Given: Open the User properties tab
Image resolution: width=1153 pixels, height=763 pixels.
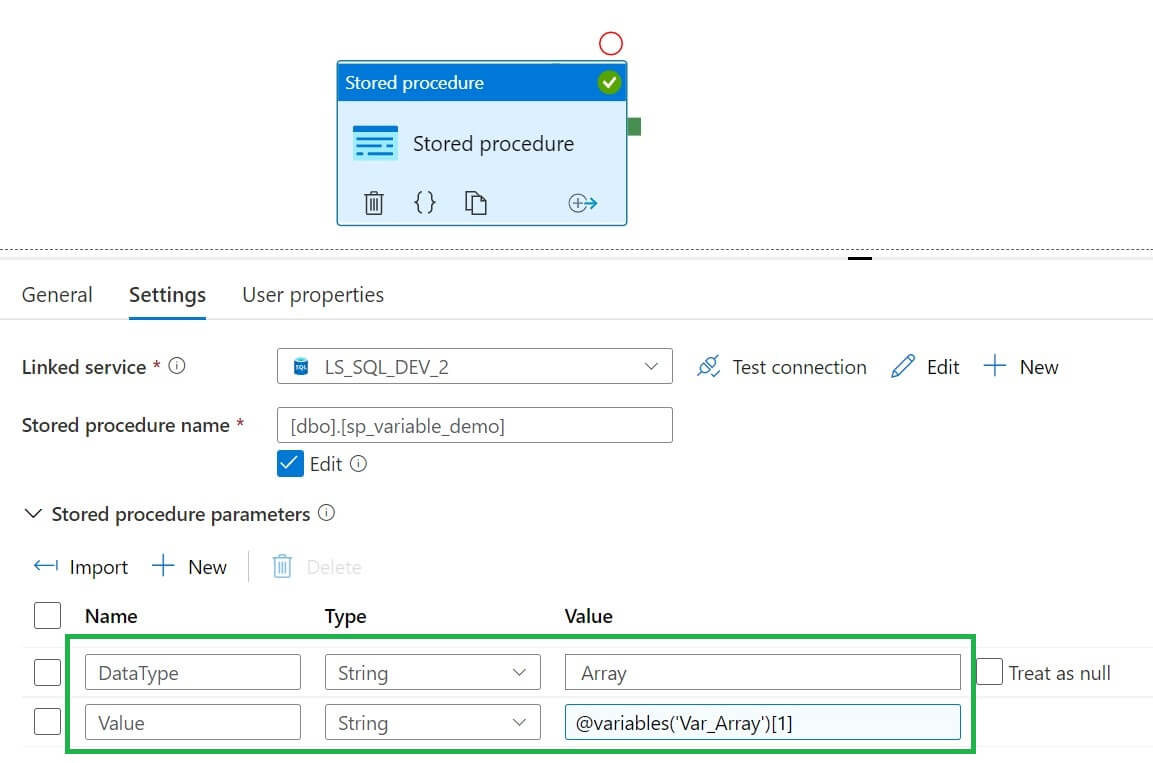Looking at the screenshot, I should tap(312, 294).
